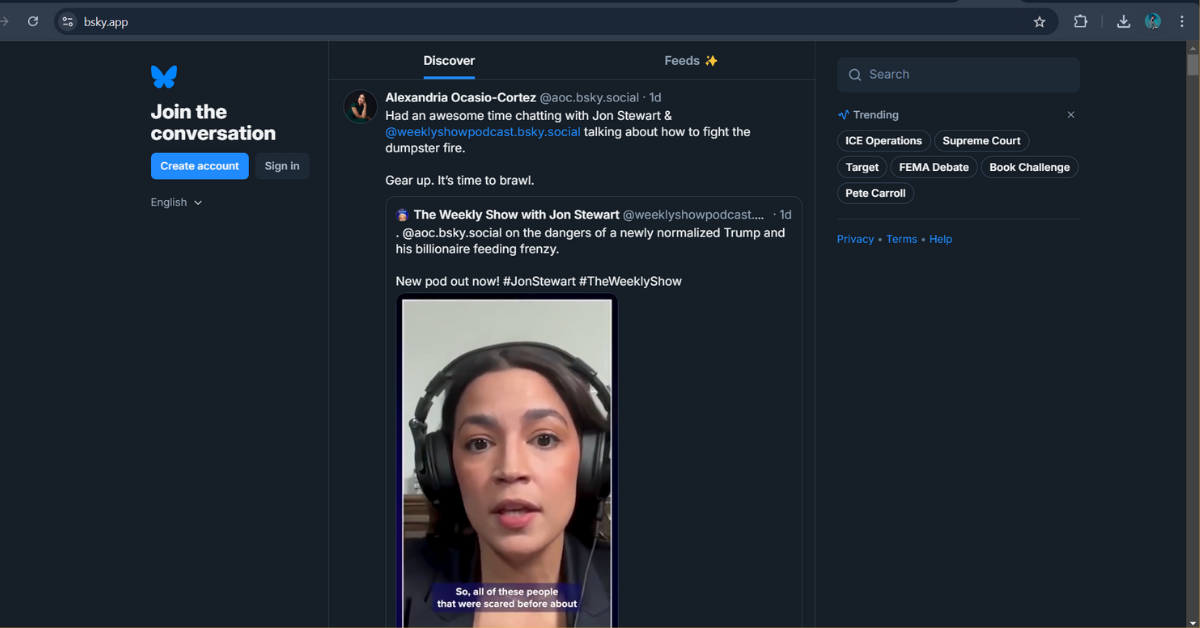Dismiss the Trending panel with X
Image resolution: width=1200 pixels, height=628 pixels.
(1071, 115)
